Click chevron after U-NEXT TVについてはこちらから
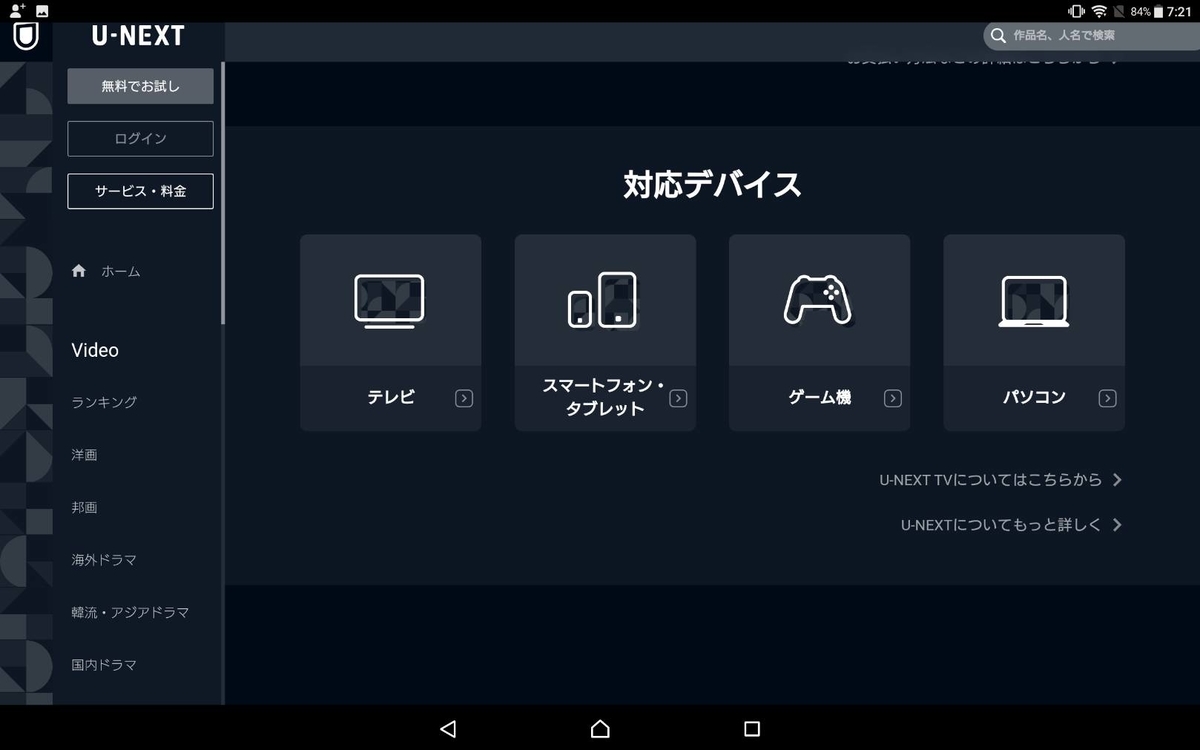The image size is (1200, 750). coord(1117,480)
